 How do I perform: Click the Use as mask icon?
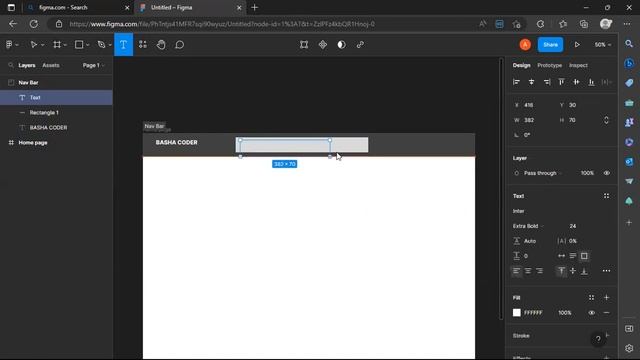pyautogui.click(x=342, y=44)
